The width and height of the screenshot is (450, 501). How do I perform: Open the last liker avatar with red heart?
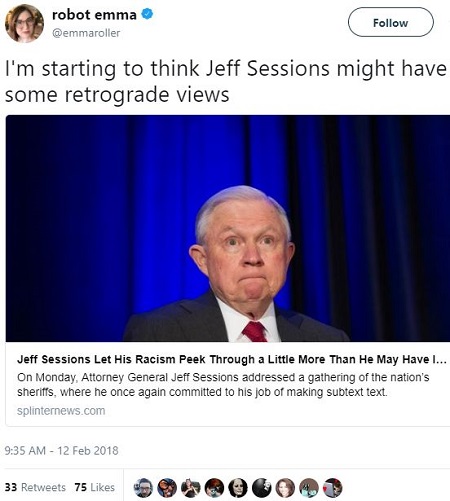coord(333,488)
